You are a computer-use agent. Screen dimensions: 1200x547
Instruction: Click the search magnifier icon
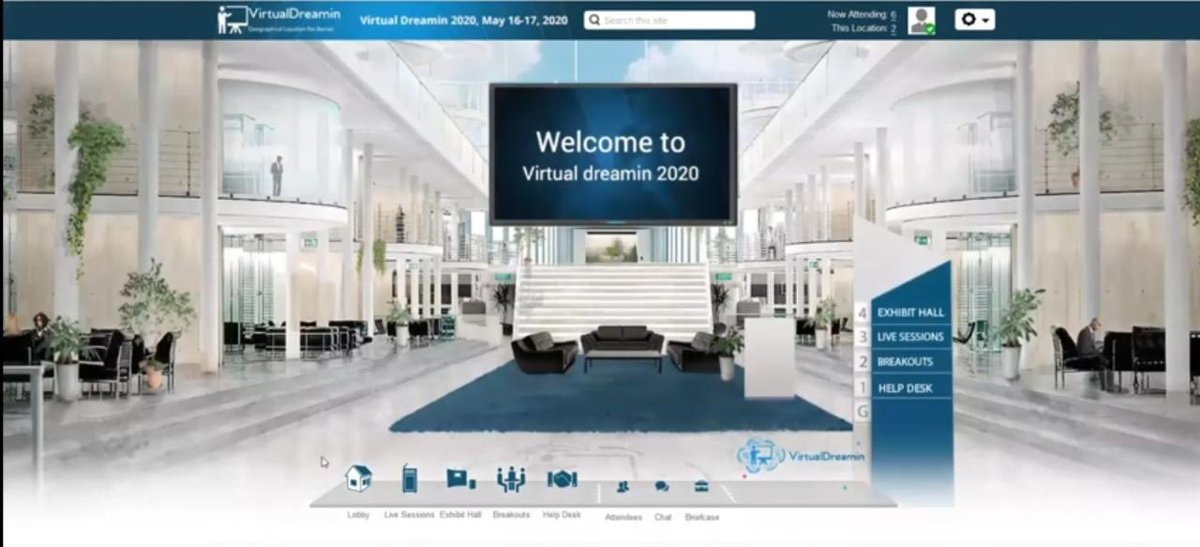595,20
